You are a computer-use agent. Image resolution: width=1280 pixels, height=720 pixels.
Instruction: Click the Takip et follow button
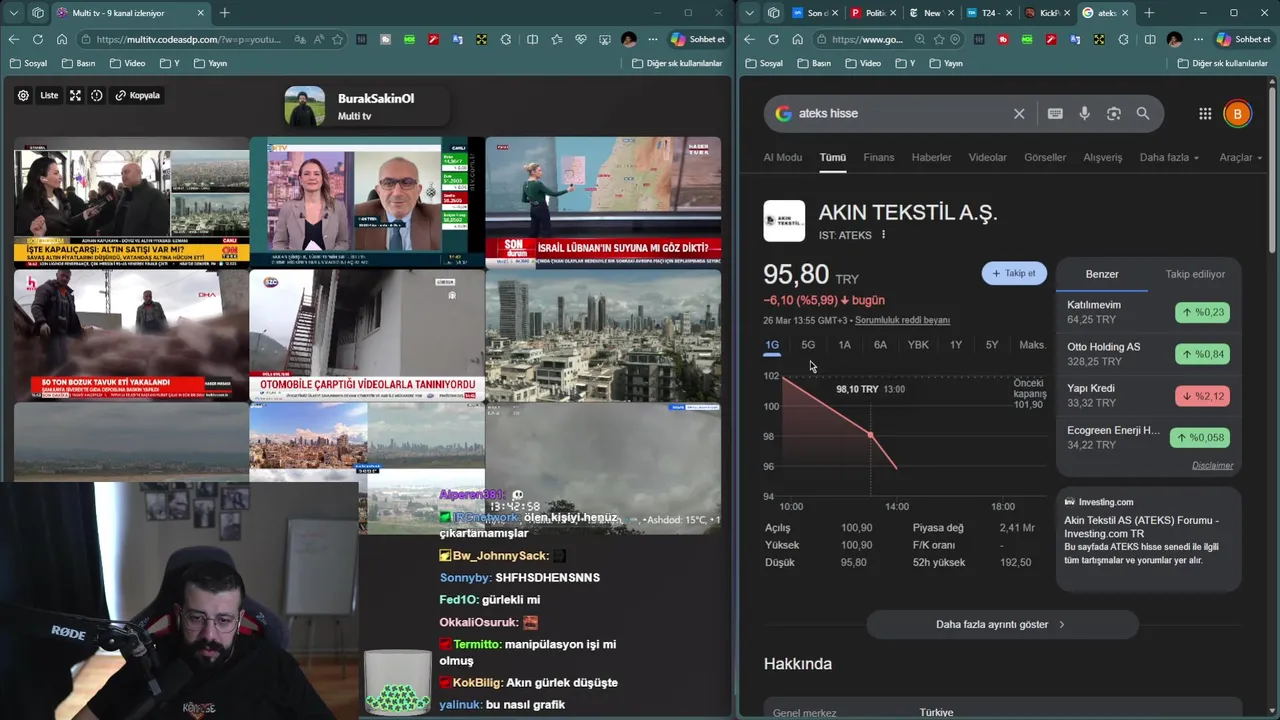click(x=1014, y=273)
